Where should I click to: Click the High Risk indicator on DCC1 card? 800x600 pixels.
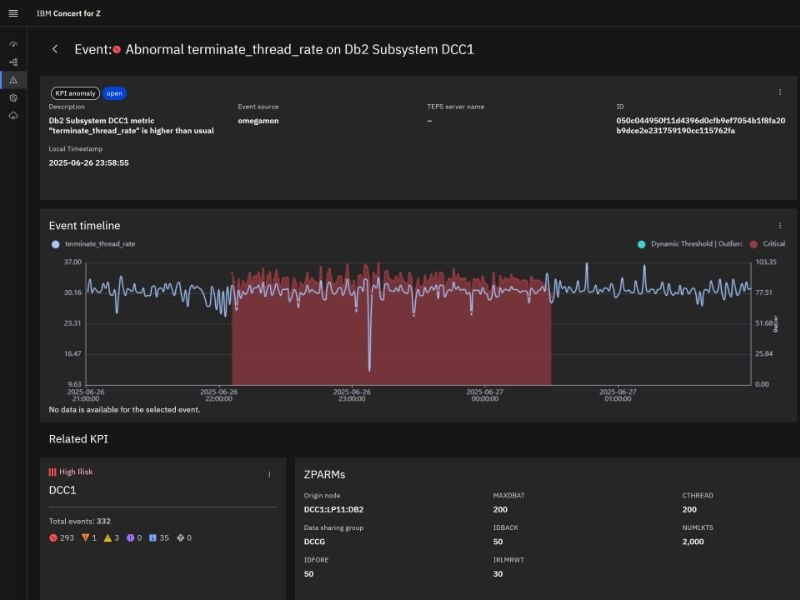click(70, 472)
